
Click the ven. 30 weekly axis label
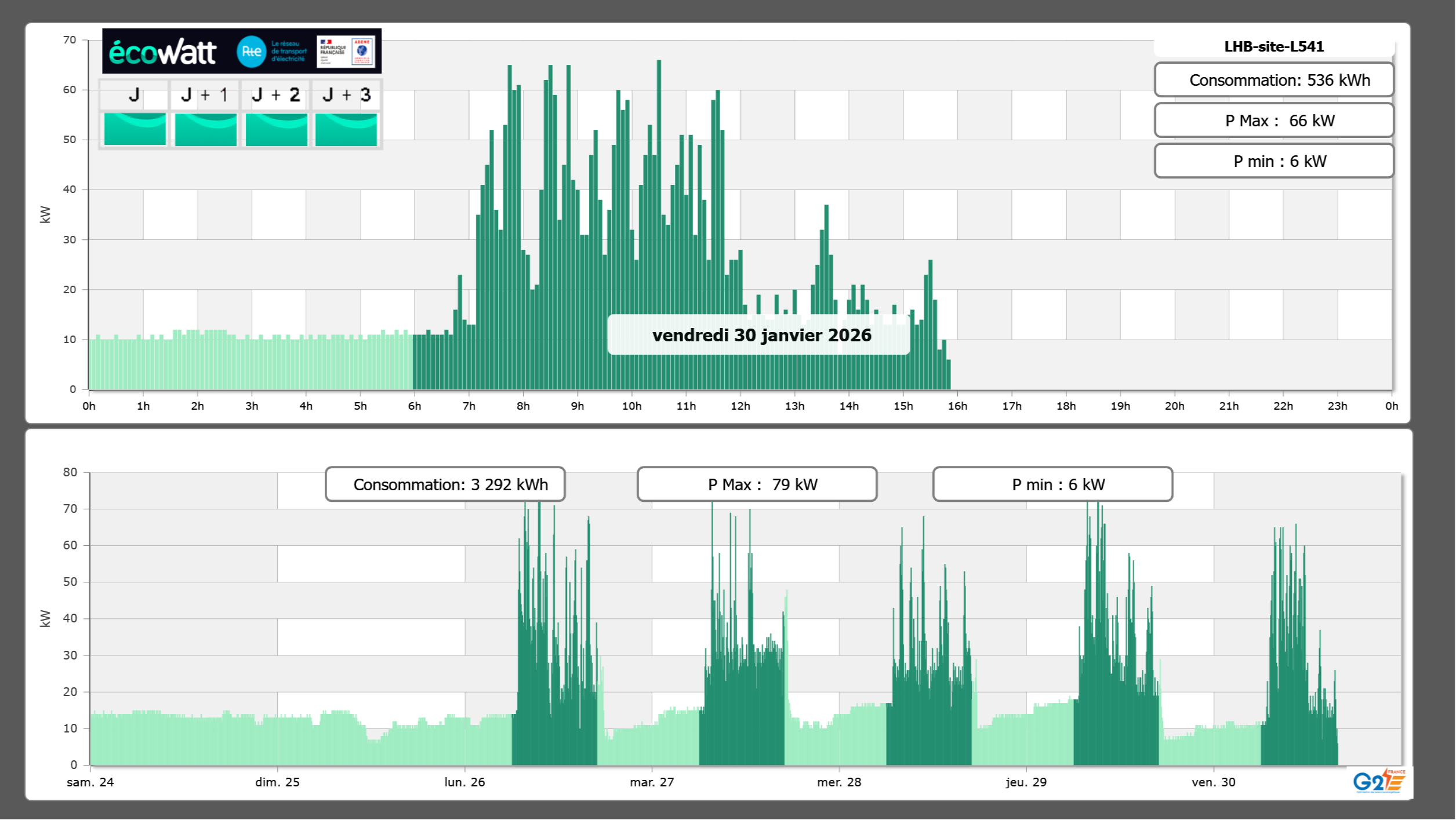click(x=1214, y=782)
